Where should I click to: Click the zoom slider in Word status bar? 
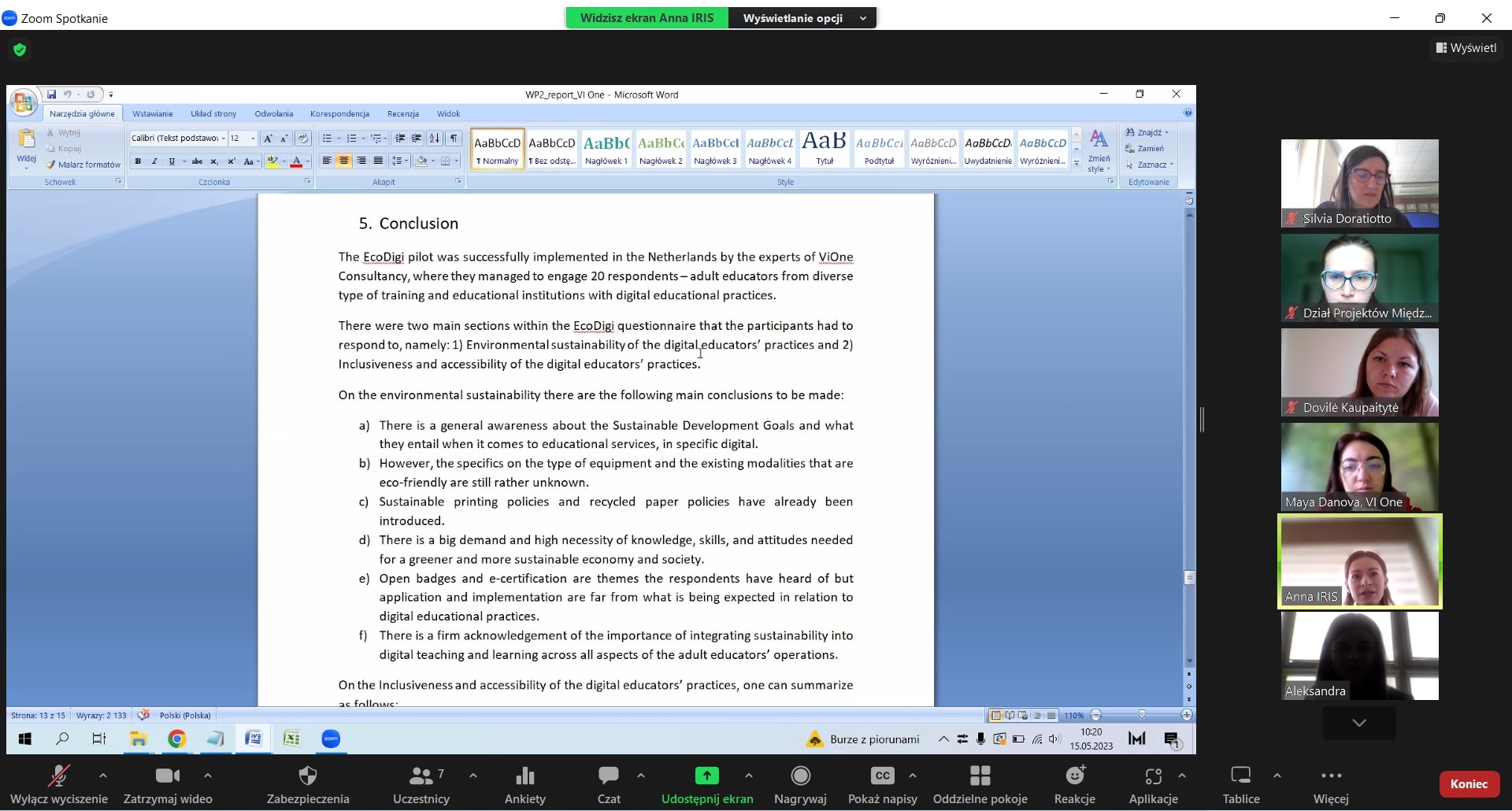(x=1141, y=716)
